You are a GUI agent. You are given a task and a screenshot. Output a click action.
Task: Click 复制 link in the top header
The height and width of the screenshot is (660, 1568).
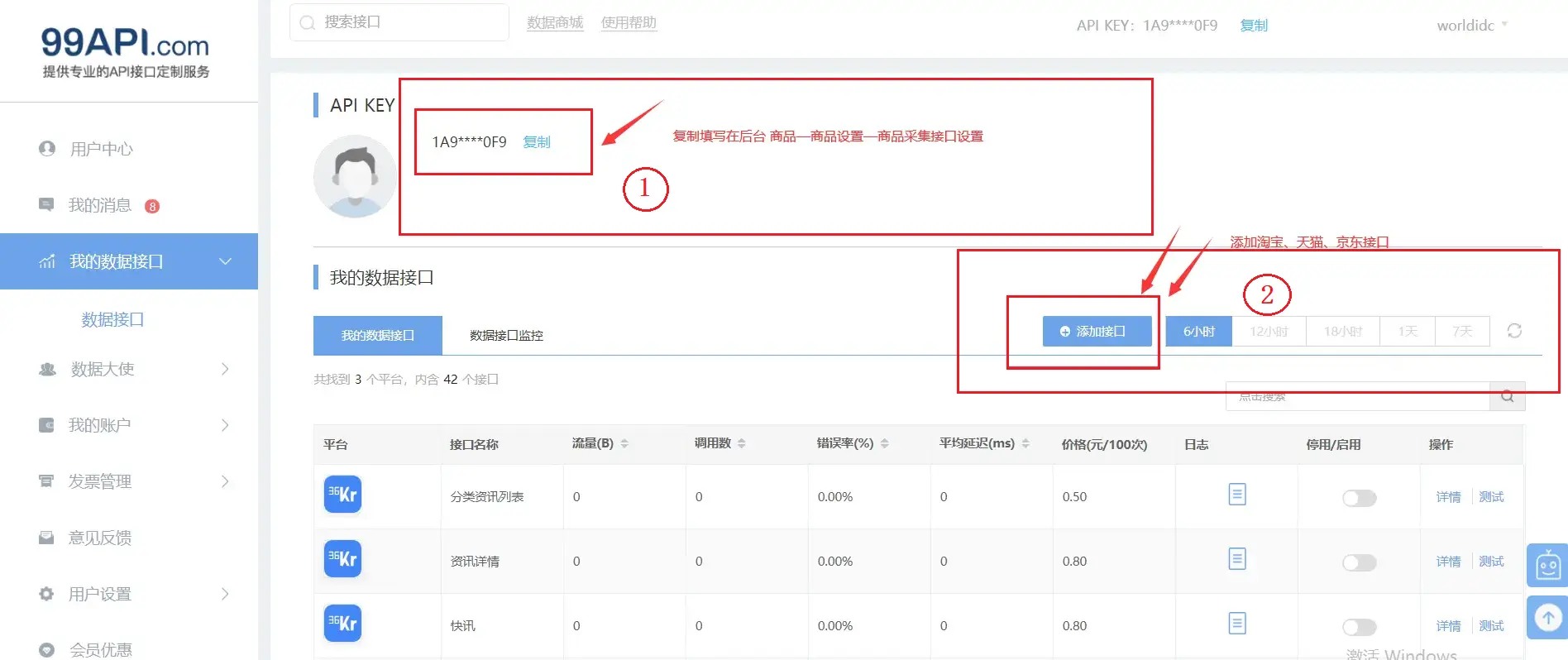[1253, 26]
